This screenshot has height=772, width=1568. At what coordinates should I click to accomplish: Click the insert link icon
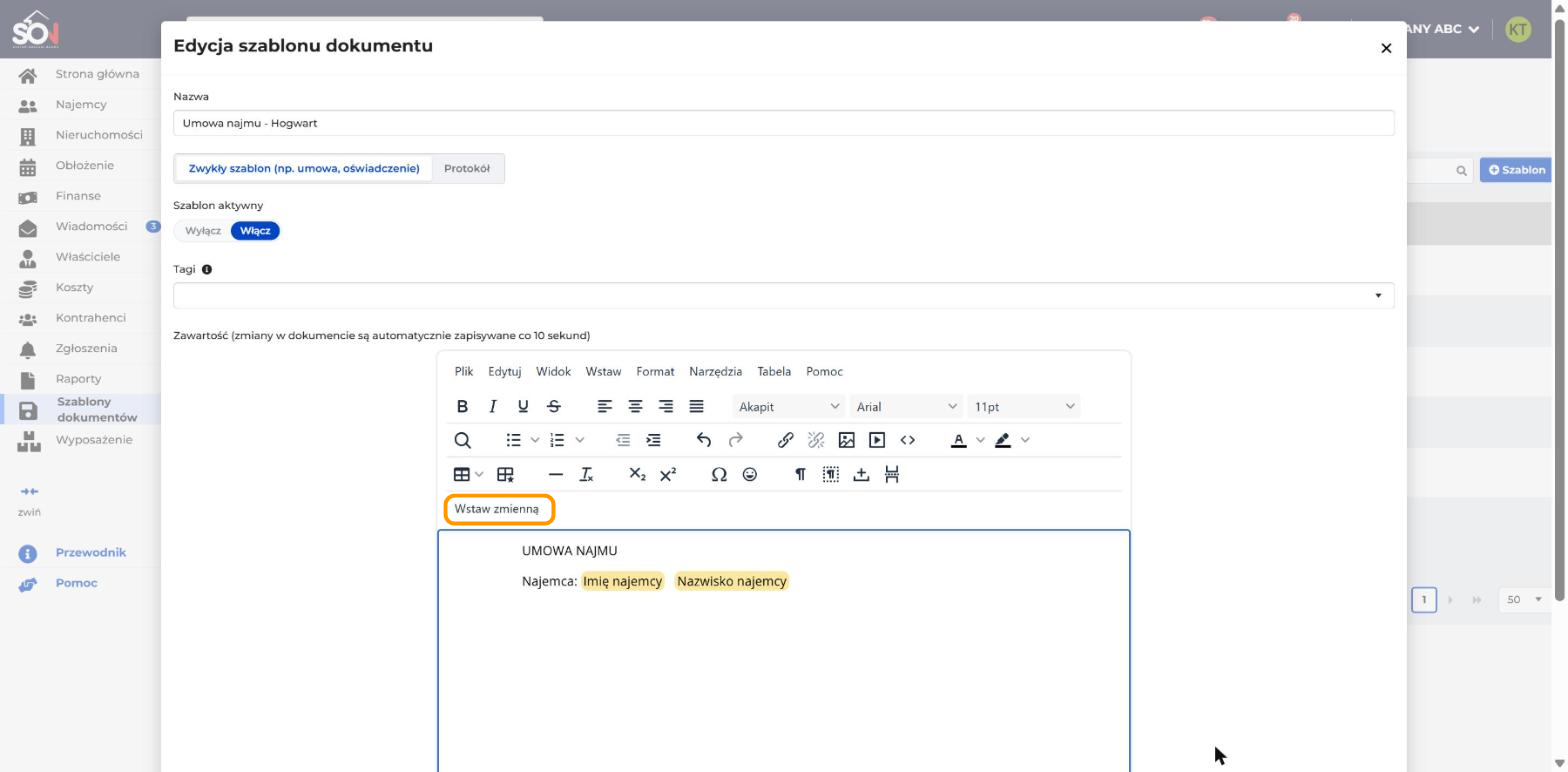point(786,440)
